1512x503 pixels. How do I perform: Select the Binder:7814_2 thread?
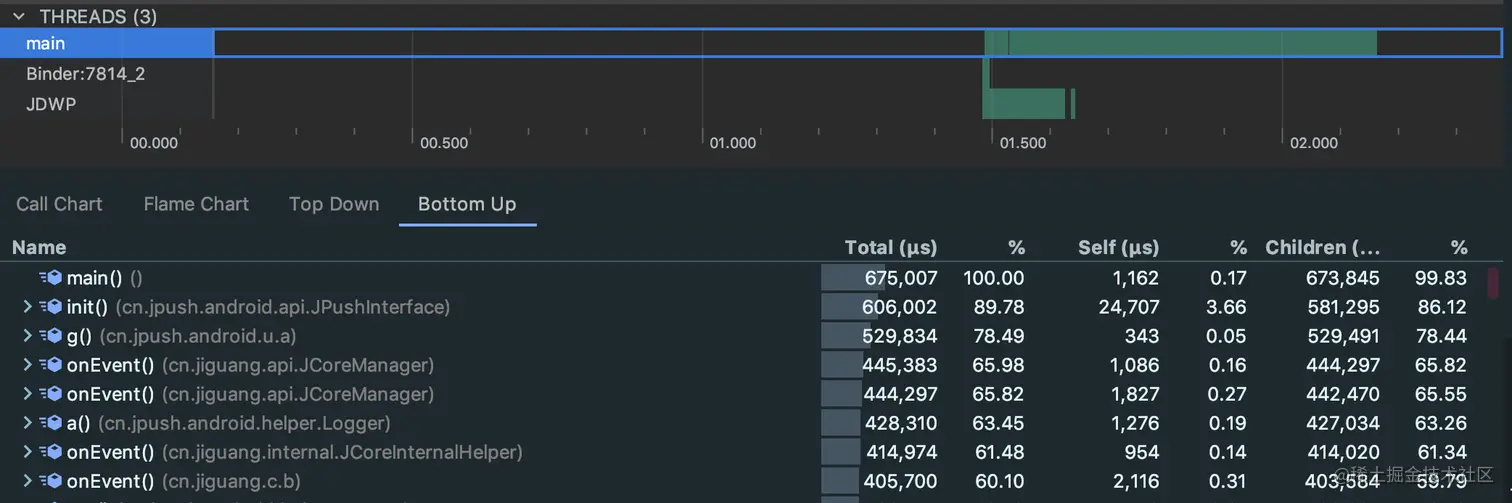tap(86, 74)
